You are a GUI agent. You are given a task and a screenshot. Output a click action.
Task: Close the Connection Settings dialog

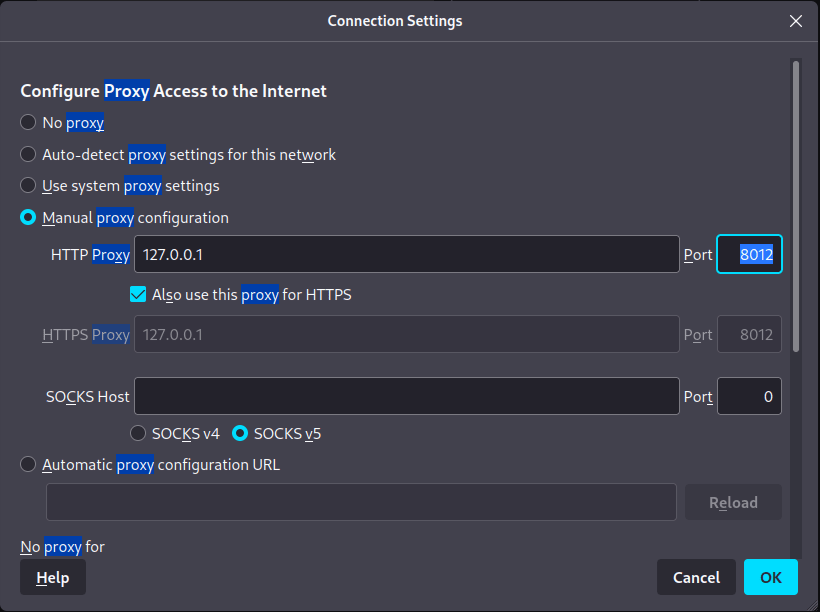796,20
